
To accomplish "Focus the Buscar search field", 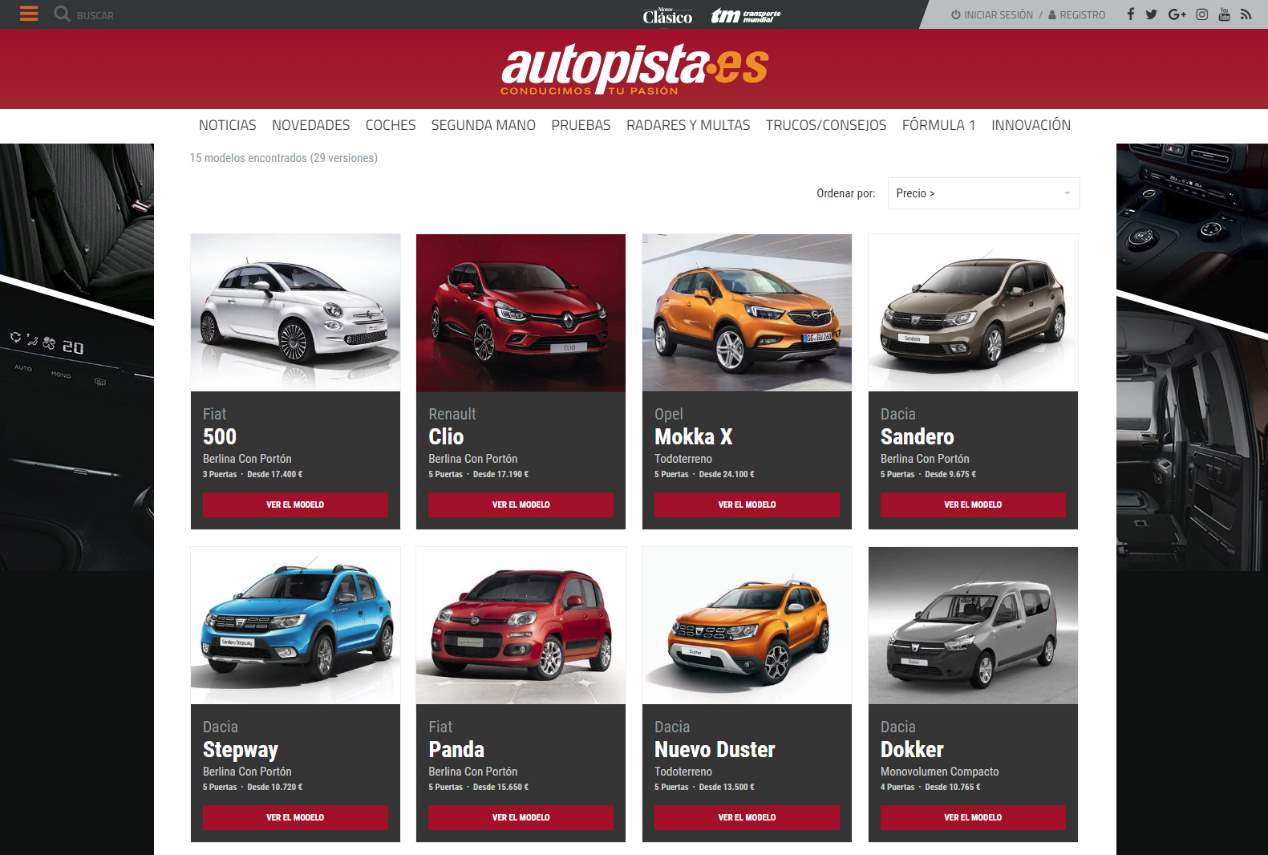I will pyautogui.click(x=96, y=16).
